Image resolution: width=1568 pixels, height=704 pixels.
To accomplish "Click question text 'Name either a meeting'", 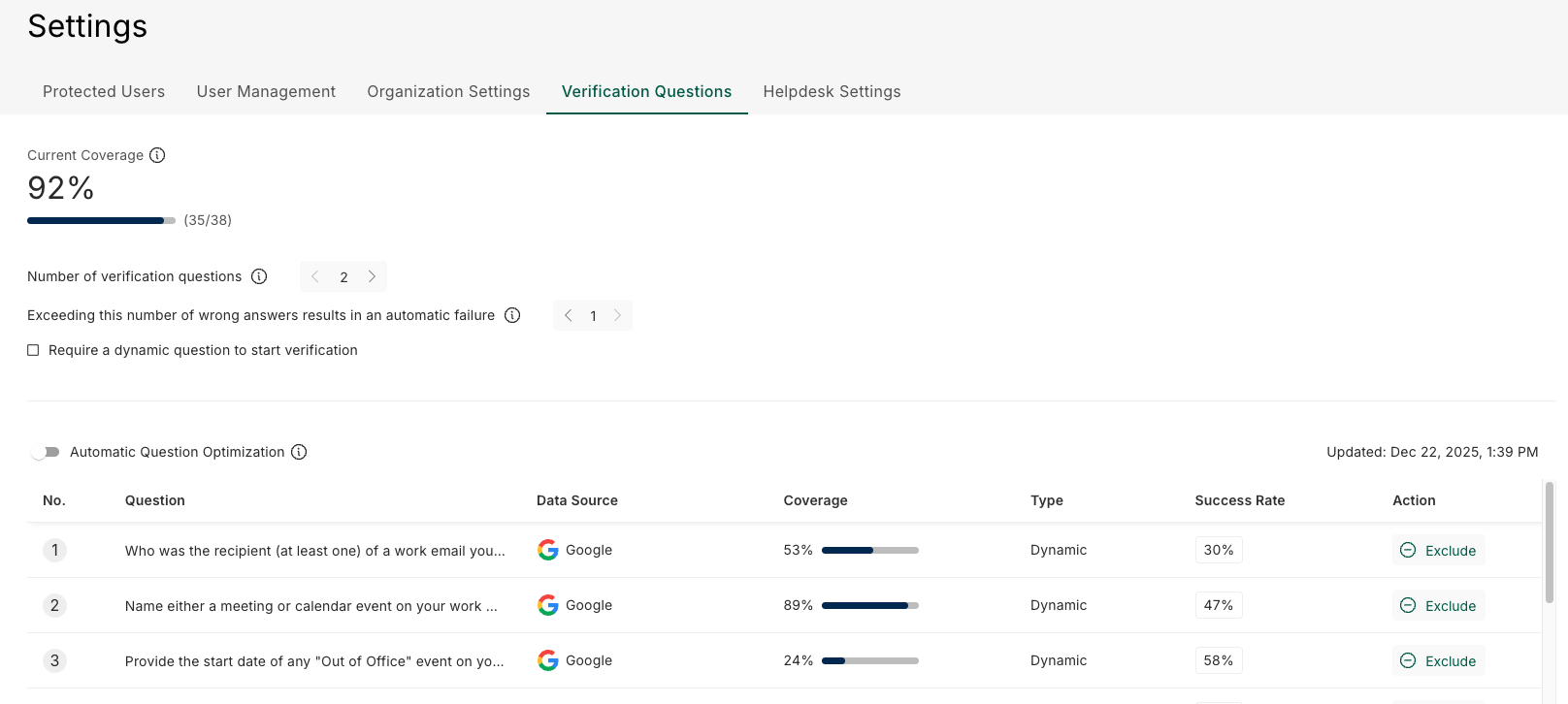I will coord(311,606).
